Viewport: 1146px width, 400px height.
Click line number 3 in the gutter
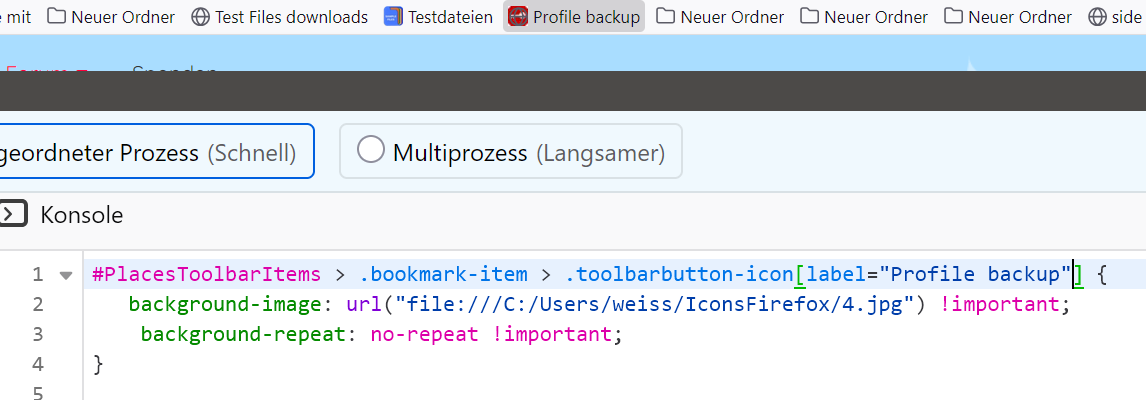pyautogui.click(x=38, y=334)
